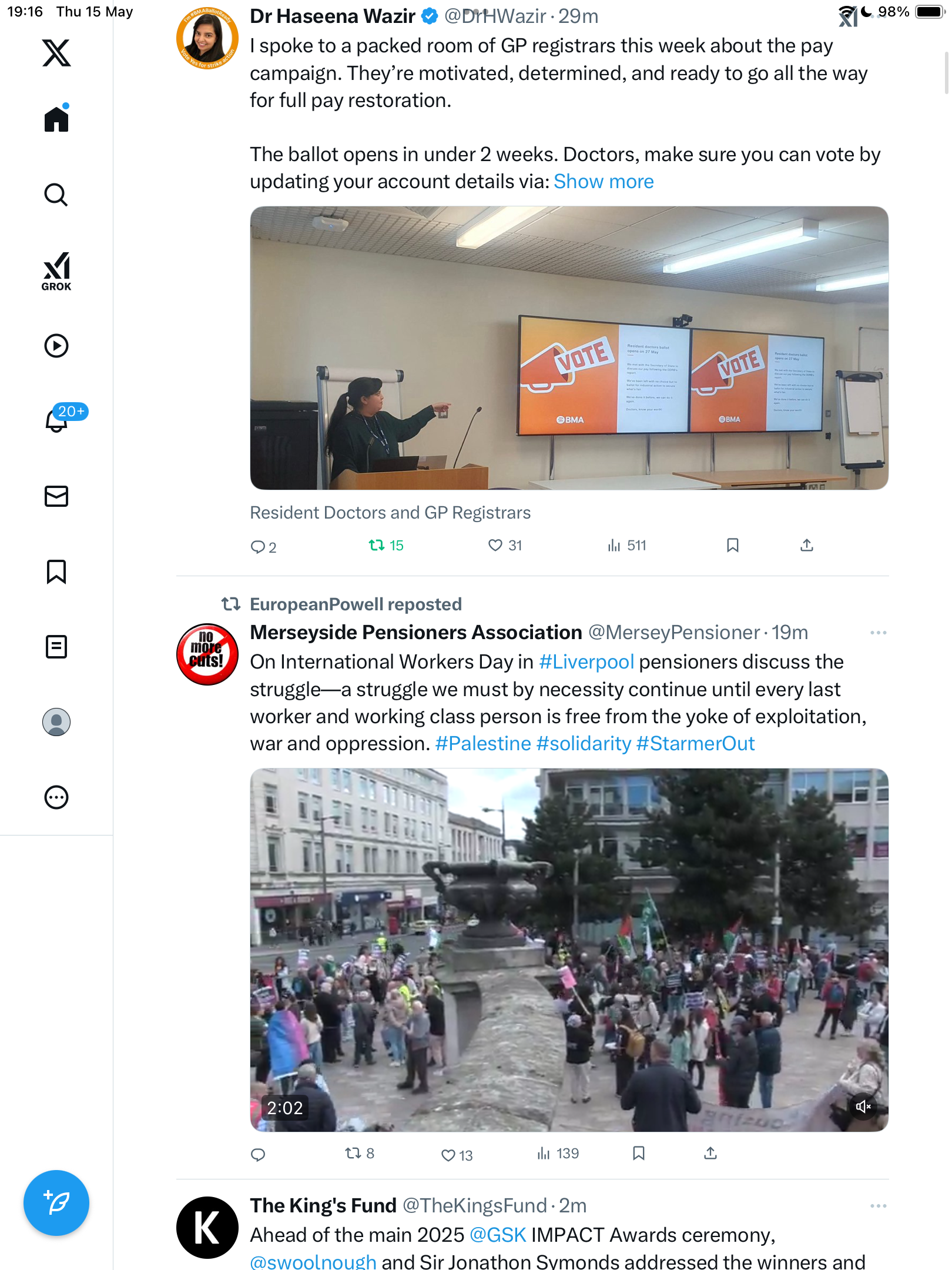This screenshot has height=1270, width=952.
Task: Compose a new post
Action: [56, 1203]
